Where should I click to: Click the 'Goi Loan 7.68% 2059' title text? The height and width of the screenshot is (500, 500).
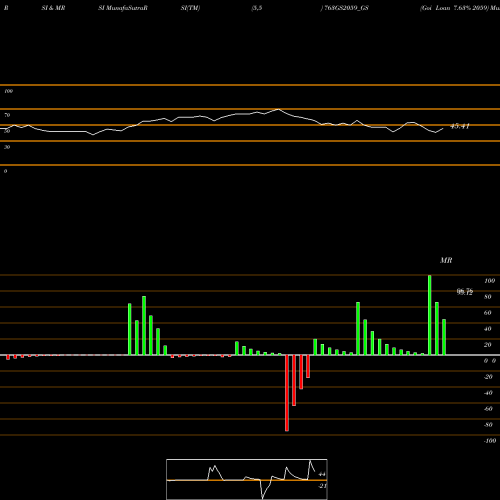point(454,8)
